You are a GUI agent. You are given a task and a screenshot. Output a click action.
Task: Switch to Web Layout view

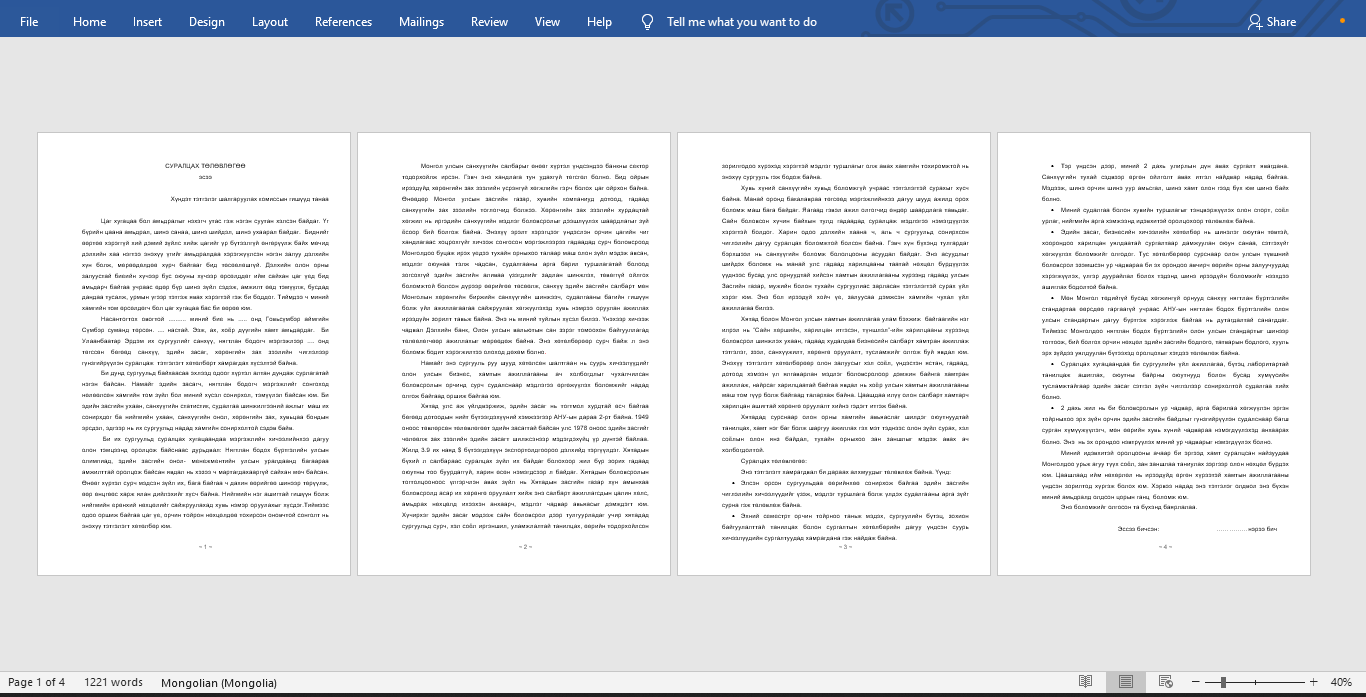click(1165, 682)
